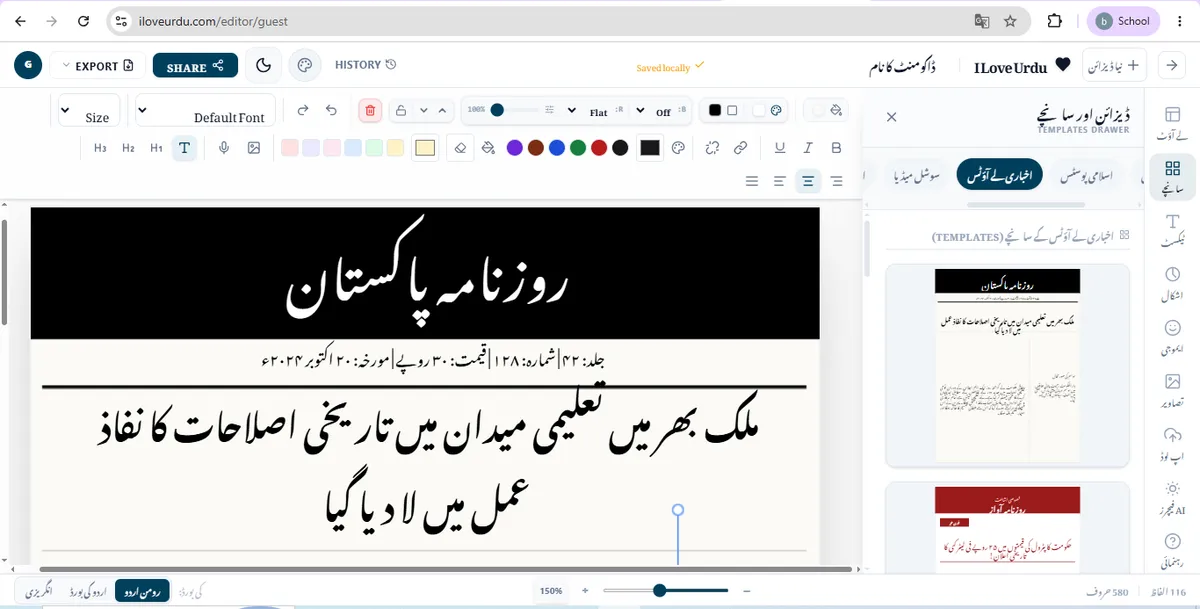The image size is (1200, 609).
Task: Click the unlink broken-chain icon
Action: pos(712,148)
